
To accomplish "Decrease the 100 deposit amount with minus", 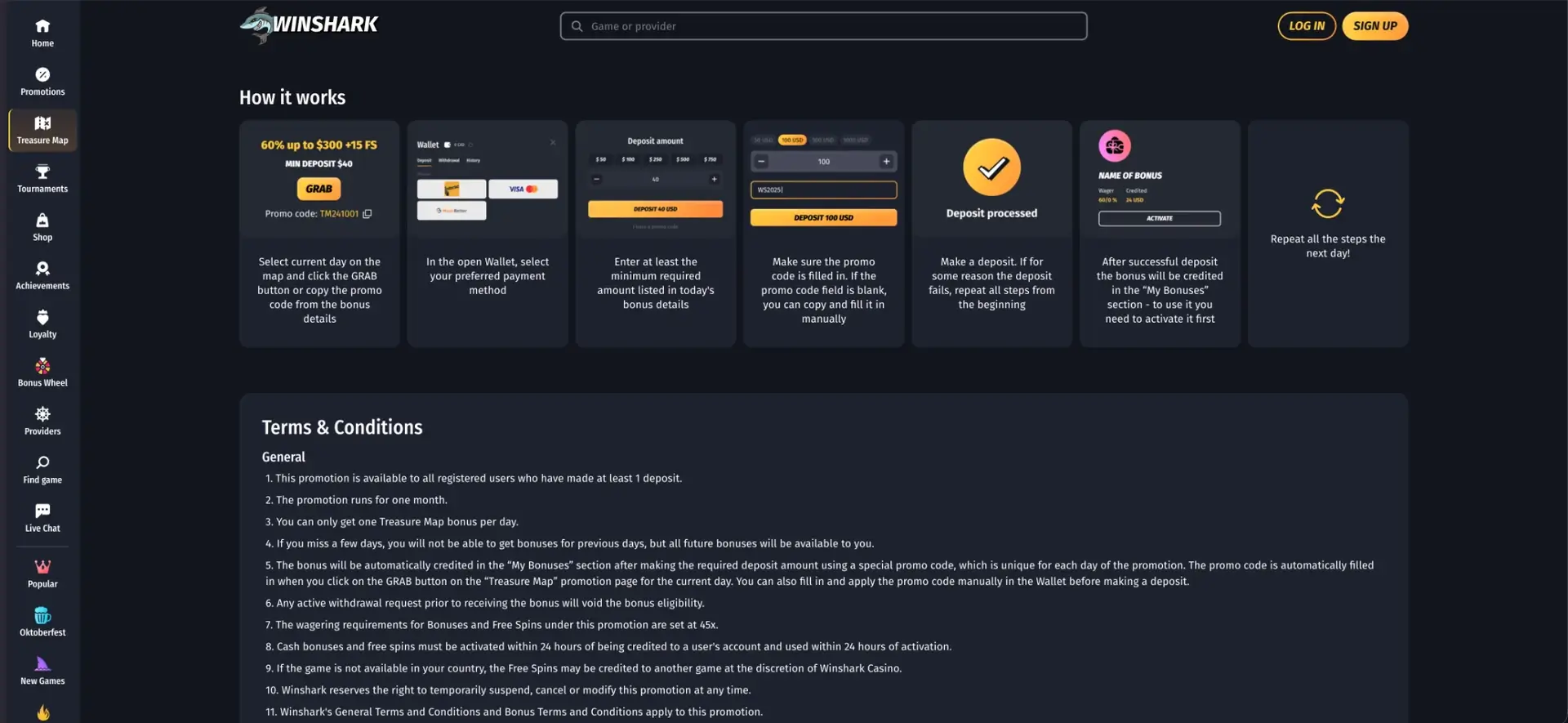I will click(761, 162).
